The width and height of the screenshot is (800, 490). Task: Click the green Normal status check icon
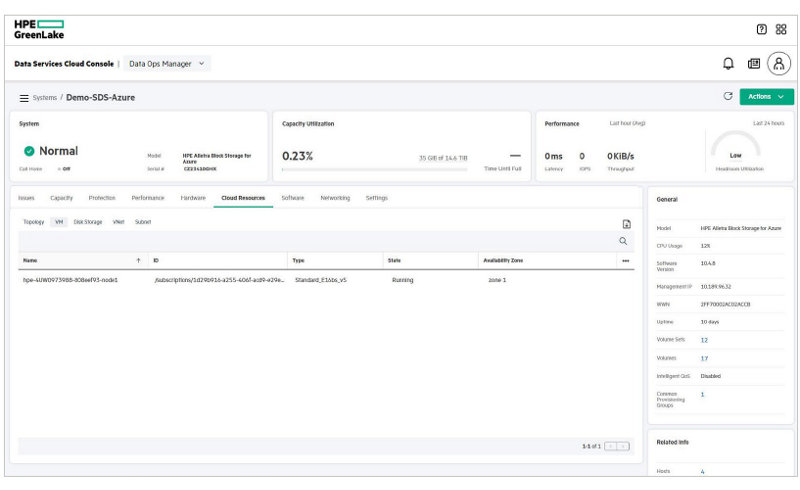click(29, 151)
